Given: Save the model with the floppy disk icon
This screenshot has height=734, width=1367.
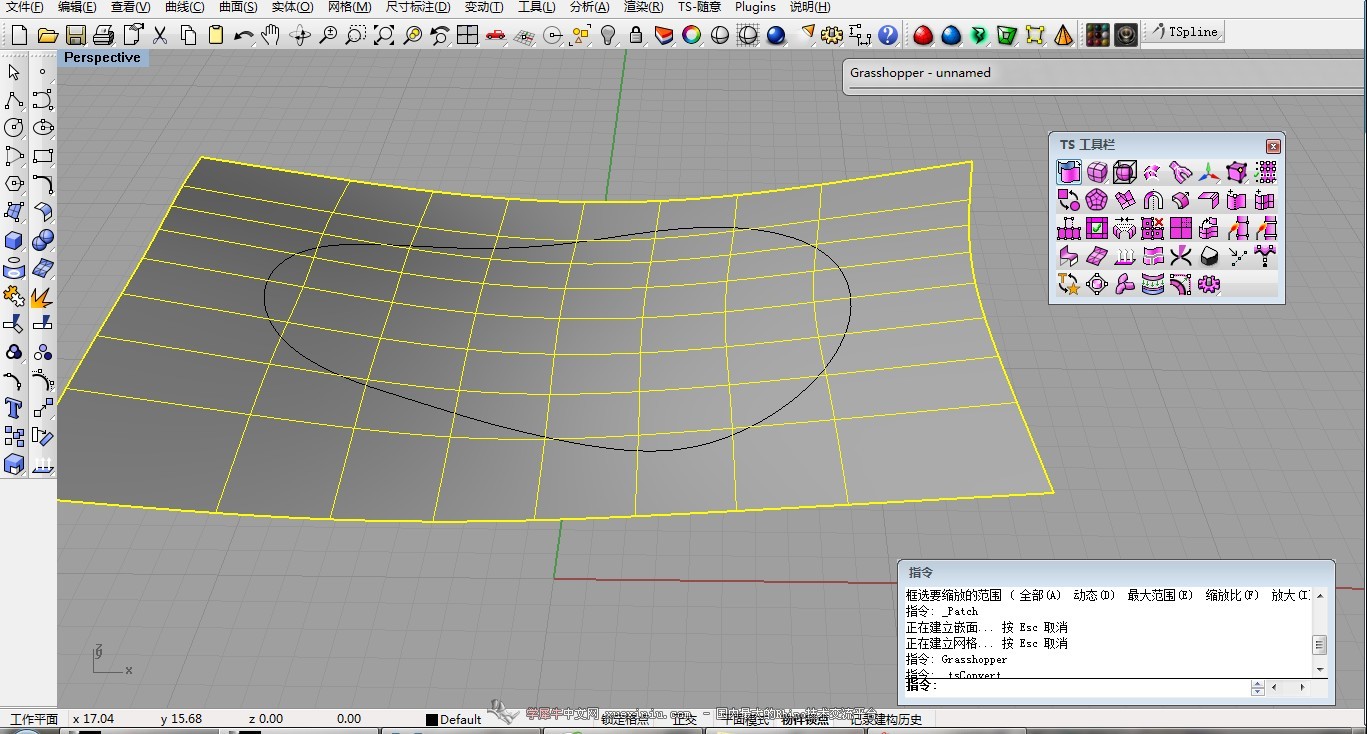Looking at the screenshot, I should (x=75, y=35).
